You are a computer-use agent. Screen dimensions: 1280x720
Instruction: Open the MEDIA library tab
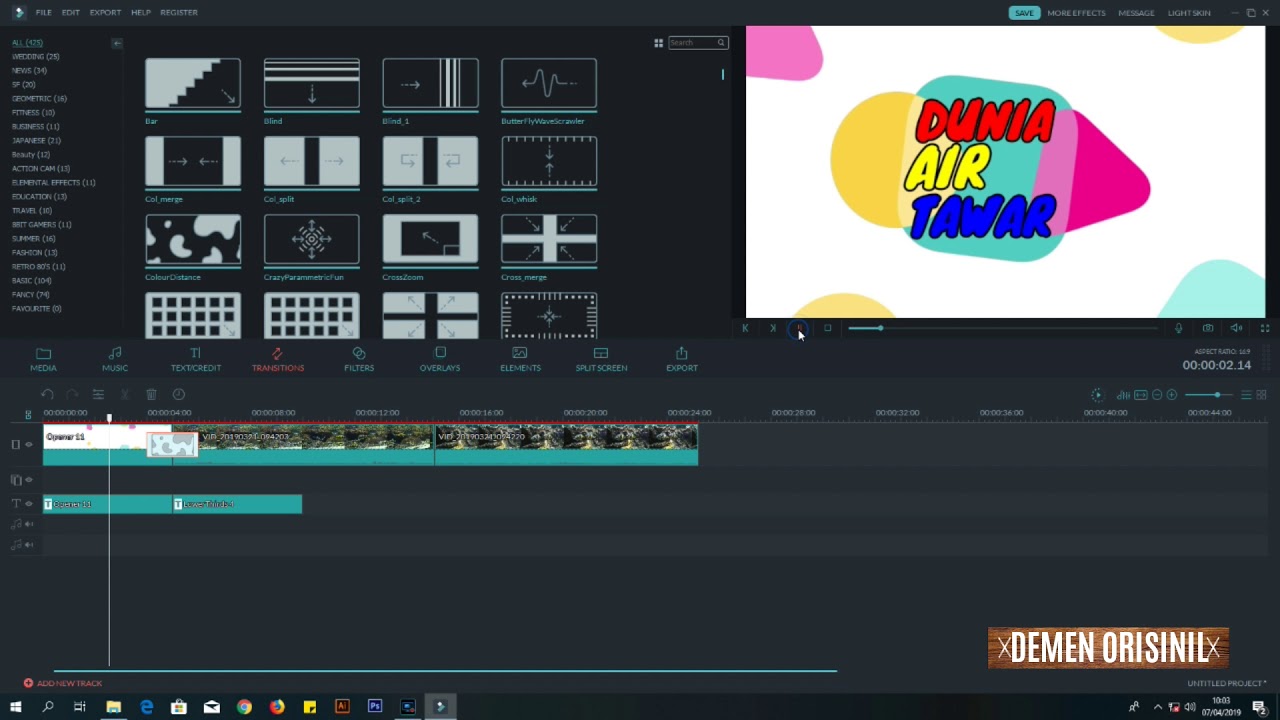pos(43,360)
